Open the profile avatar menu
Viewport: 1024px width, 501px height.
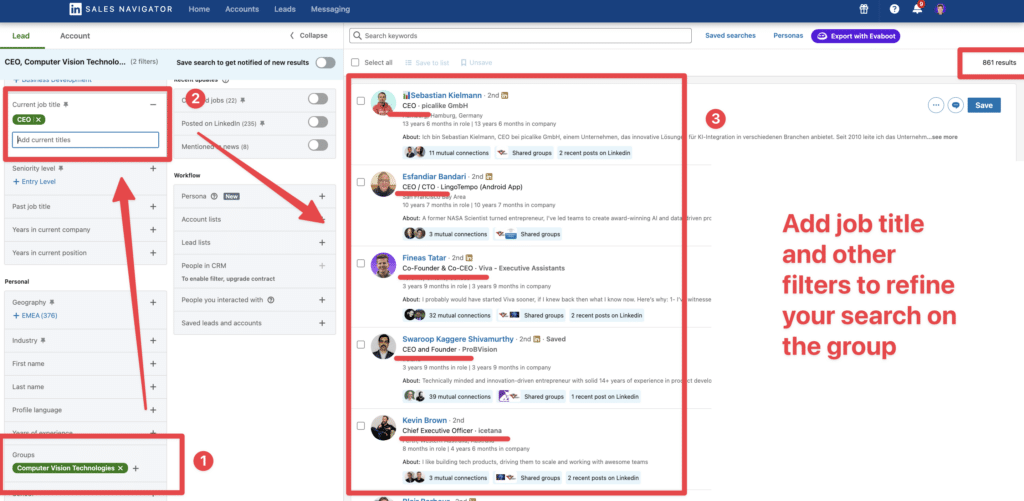pyautogui.click(x=940, y=9)
